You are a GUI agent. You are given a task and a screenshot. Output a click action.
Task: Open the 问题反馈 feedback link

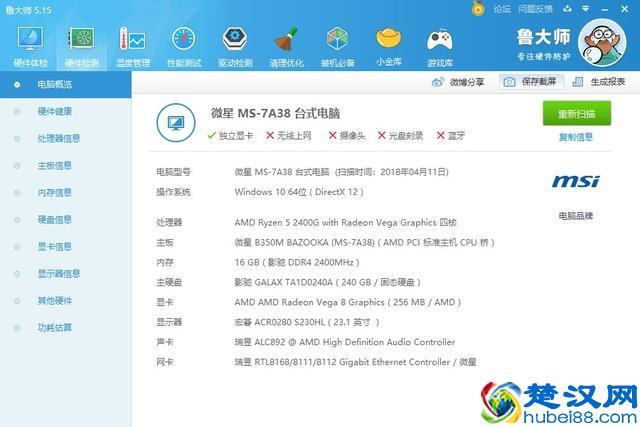coord(536,9)
